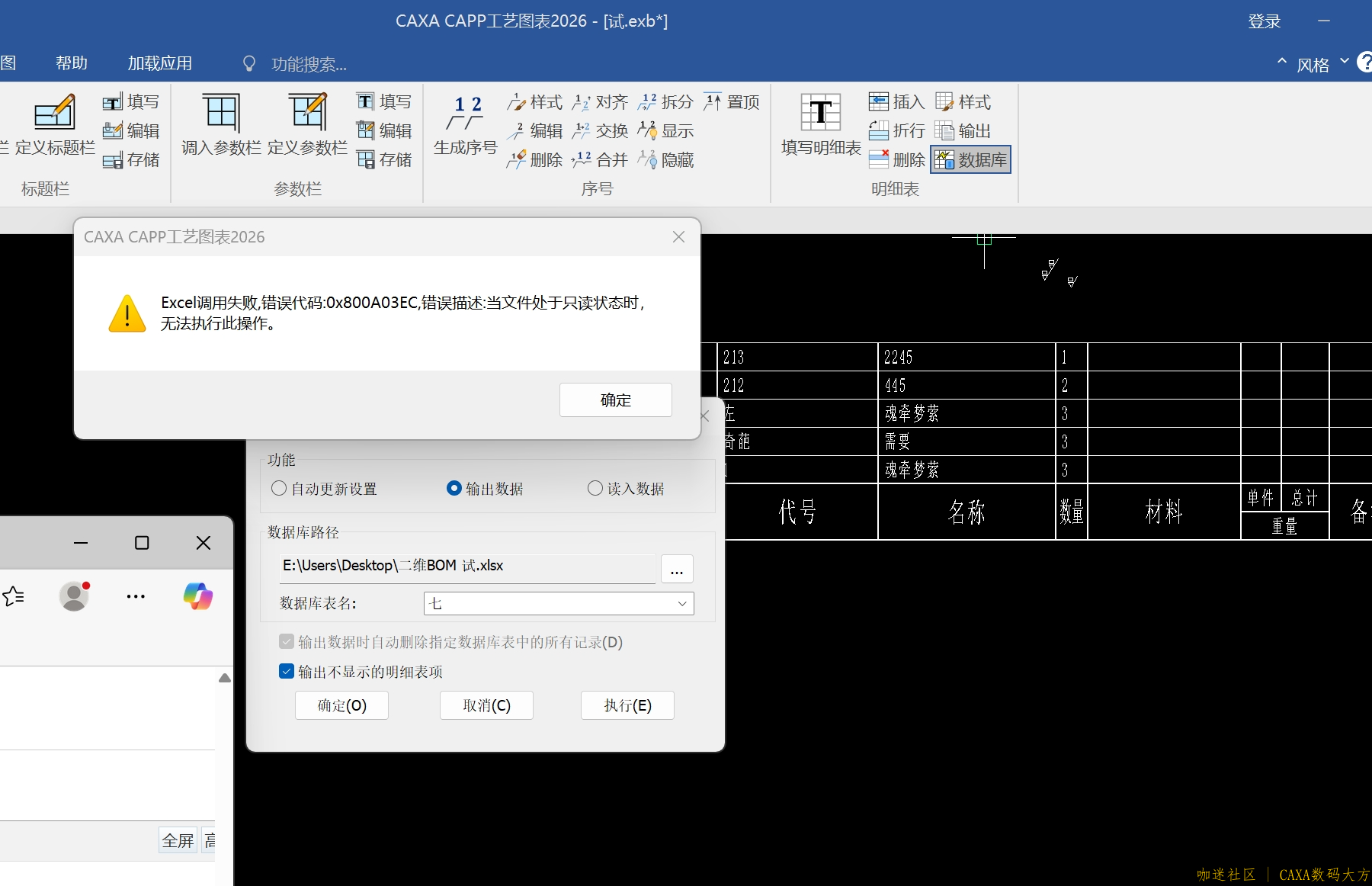Click the 执行(E) button

(x=627, y=705)
